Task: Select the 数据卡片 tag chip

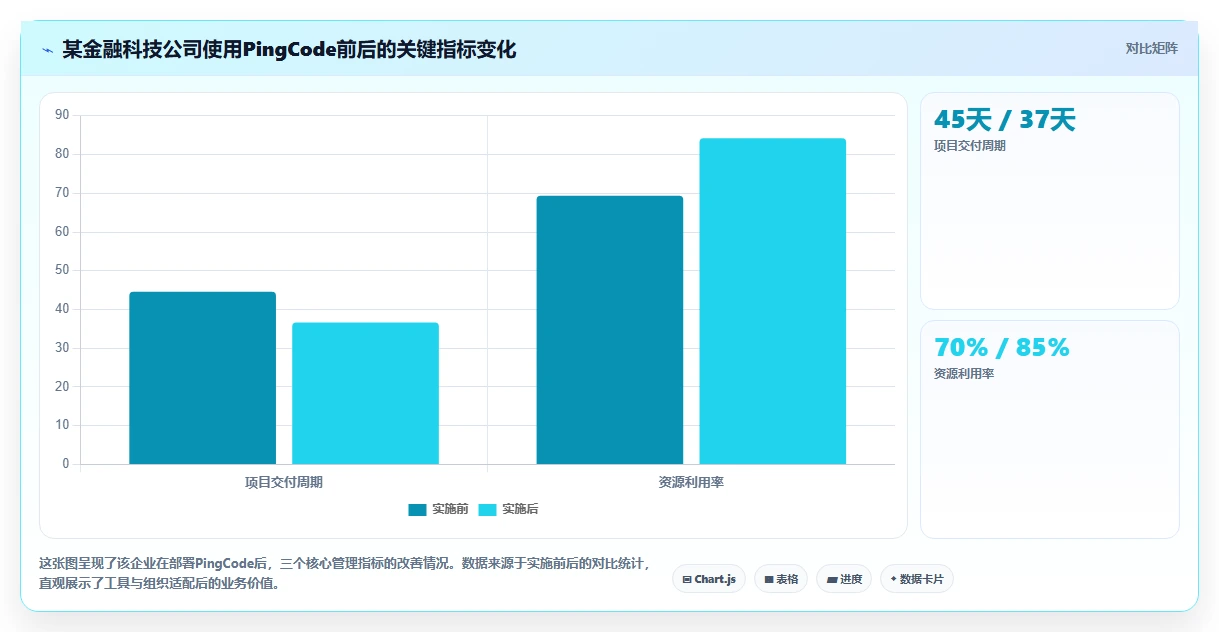Action: (x=916, y=579)
